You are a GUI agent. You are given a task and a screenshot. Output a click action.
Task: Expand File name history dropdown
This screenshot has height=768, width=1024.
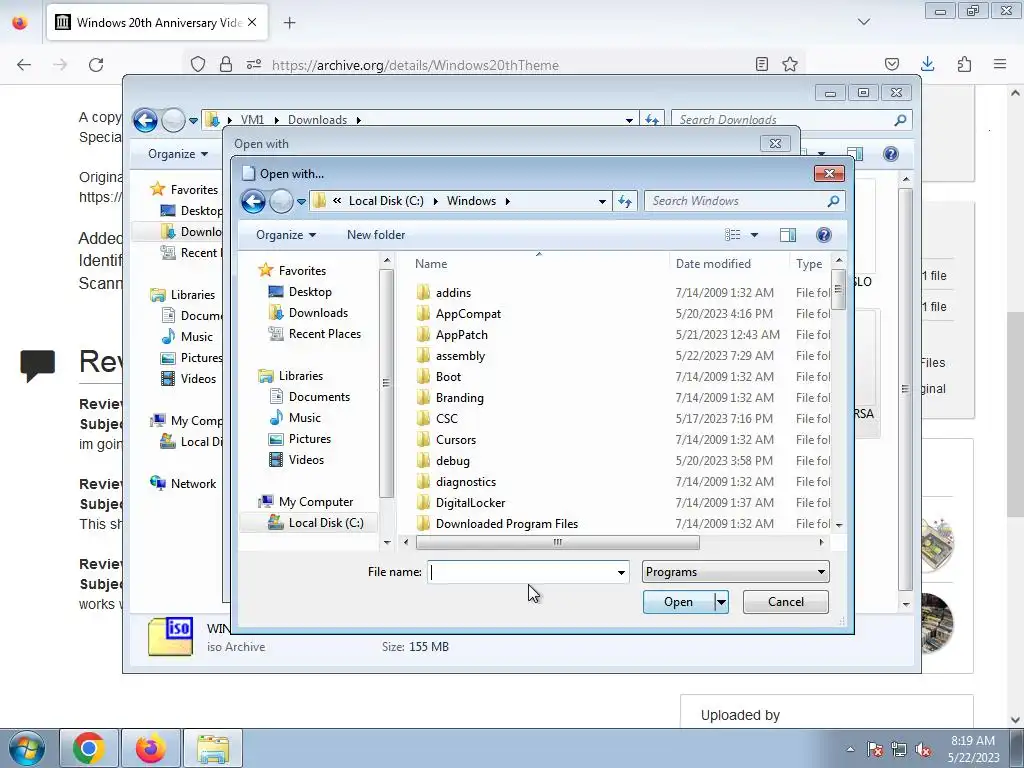point(621,573)
